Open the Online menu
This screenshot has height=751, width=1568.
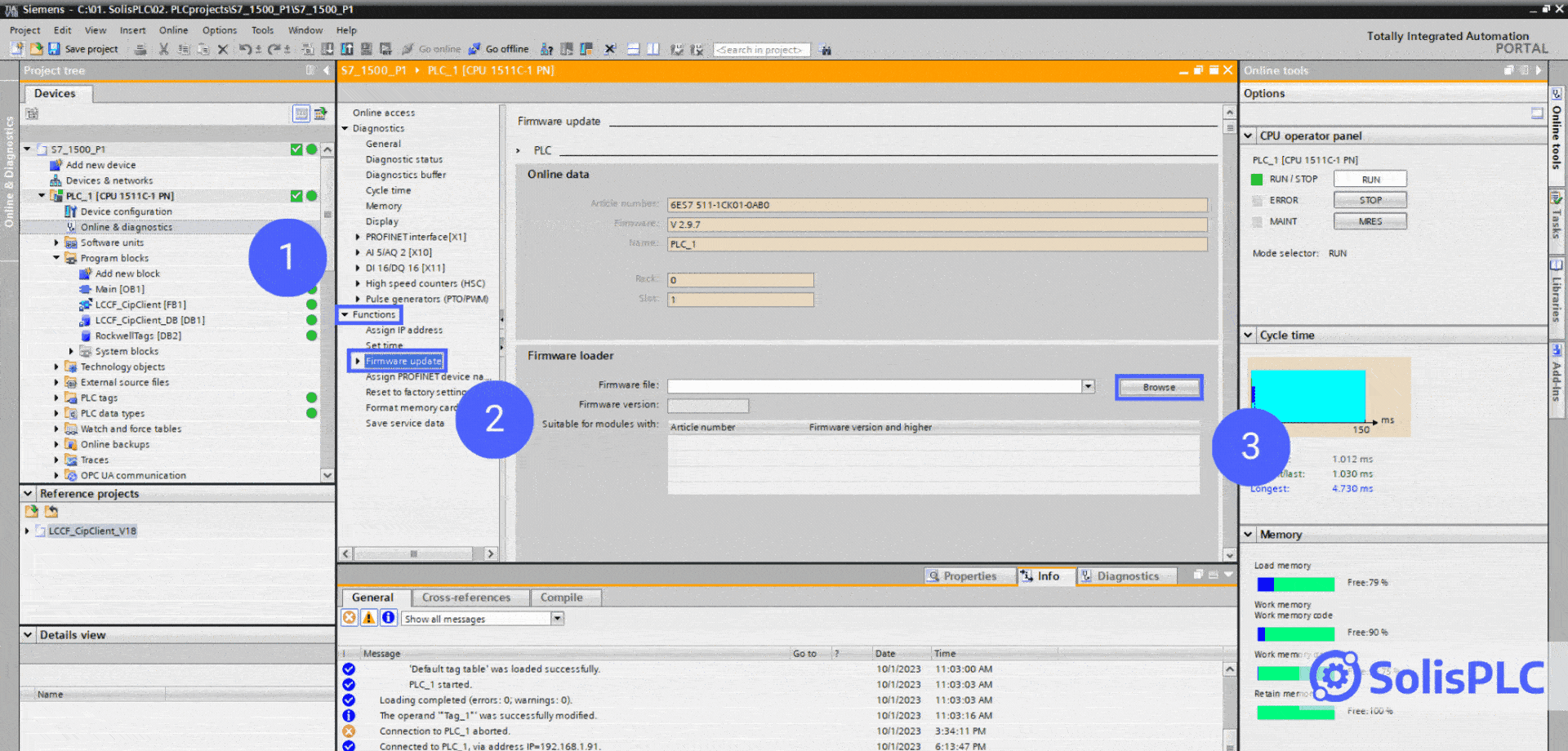point(173,29)
